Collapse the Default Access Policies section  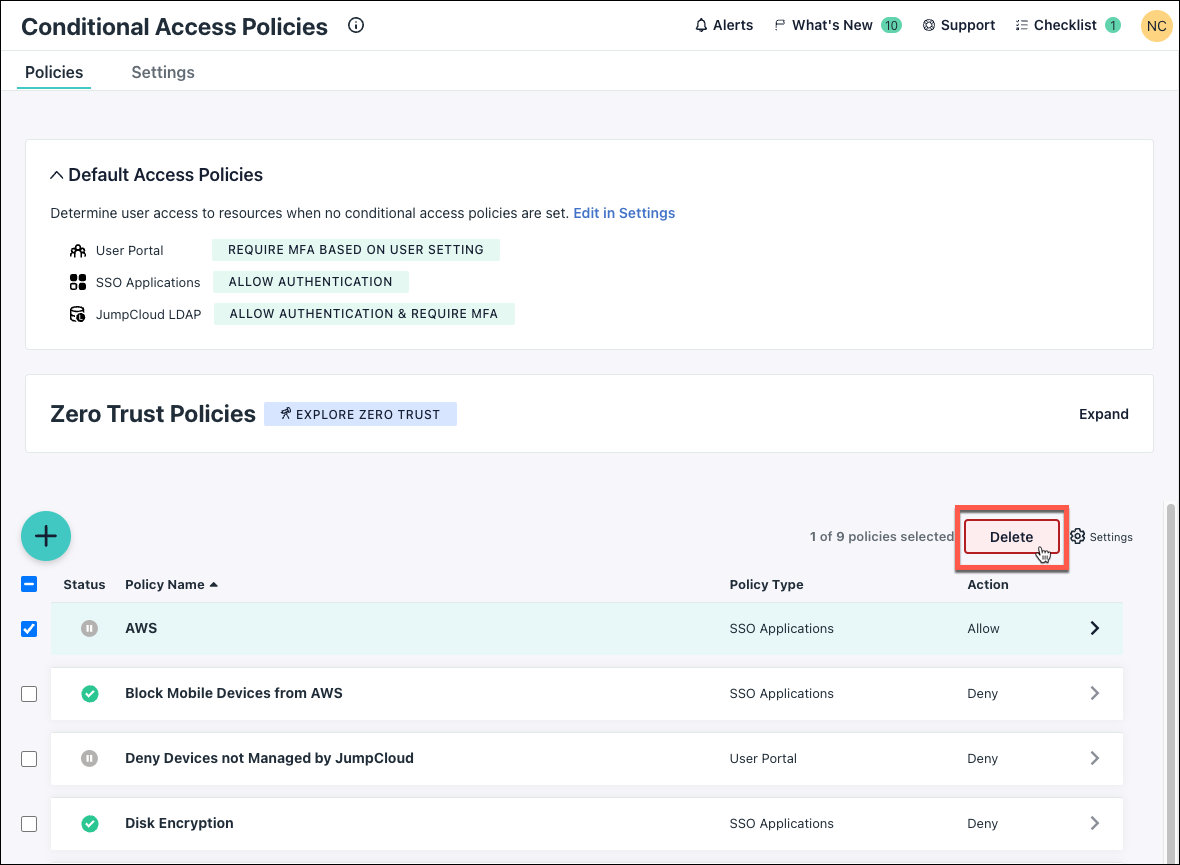click(57, 173)
